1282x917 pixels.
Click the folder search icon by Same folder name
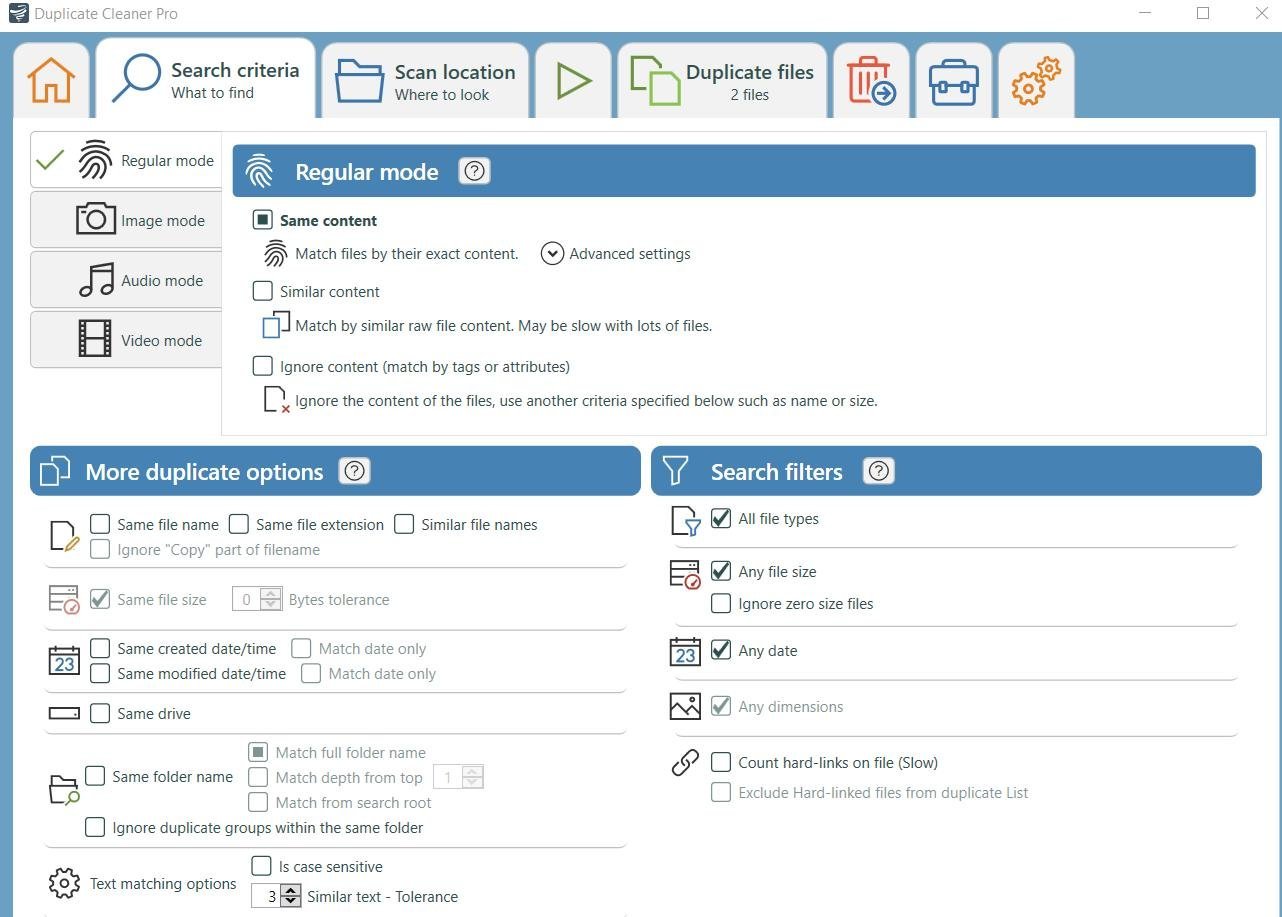click(64, 790)
